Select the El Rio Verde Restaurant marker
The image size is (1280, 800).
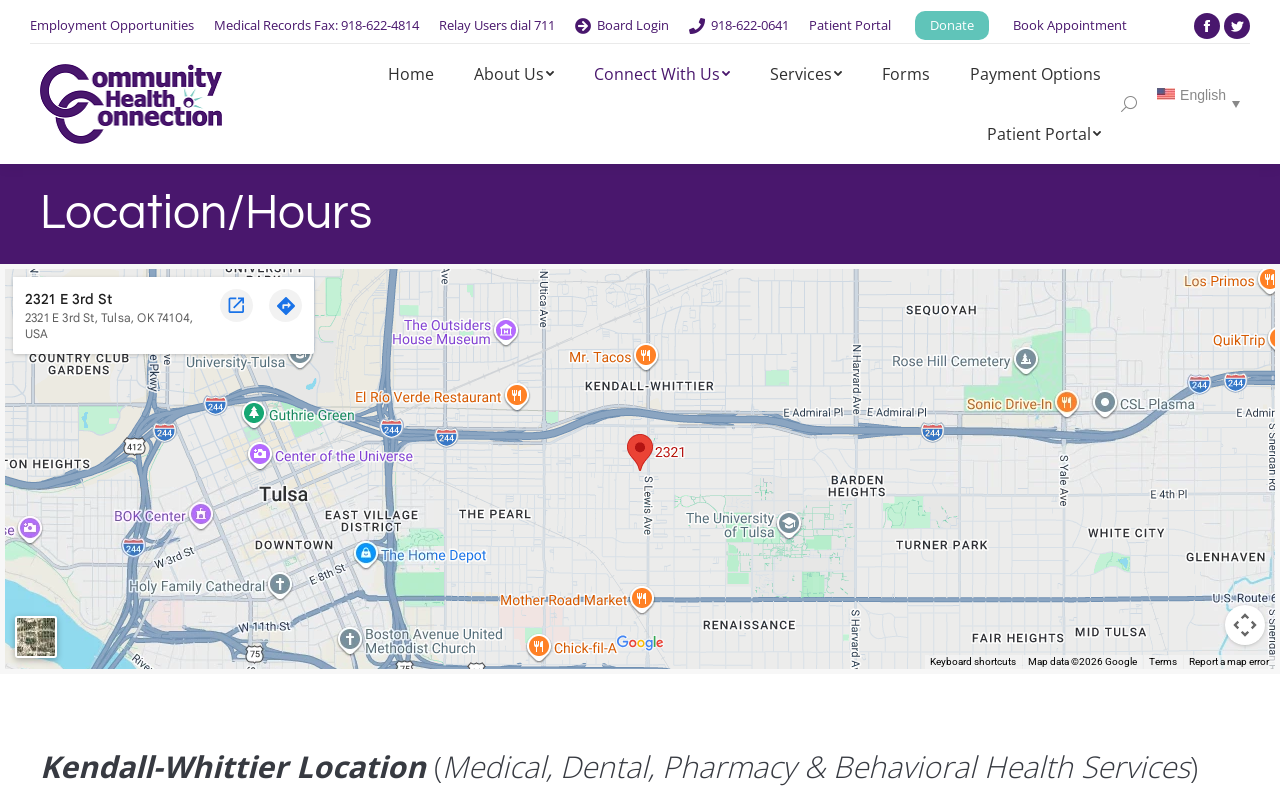(516, 396)
